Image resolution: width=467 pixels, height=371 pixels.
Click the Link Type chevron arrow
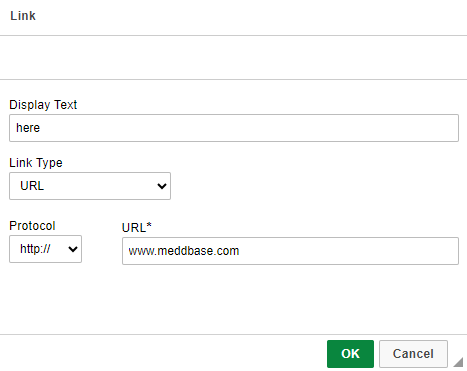(162, 186)
